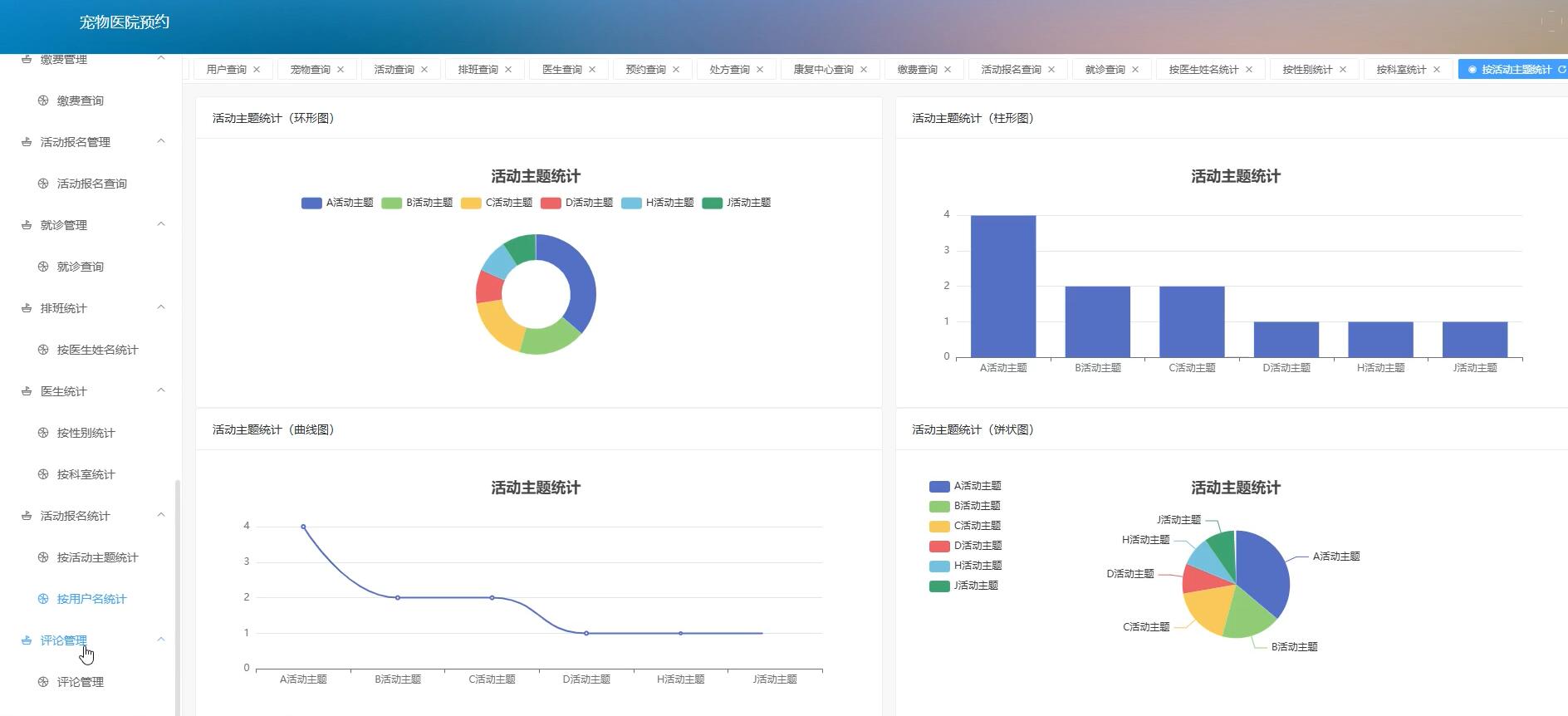
Task: Refresh the active 按活动主题统计 tab
Action: pos(1562,70)
